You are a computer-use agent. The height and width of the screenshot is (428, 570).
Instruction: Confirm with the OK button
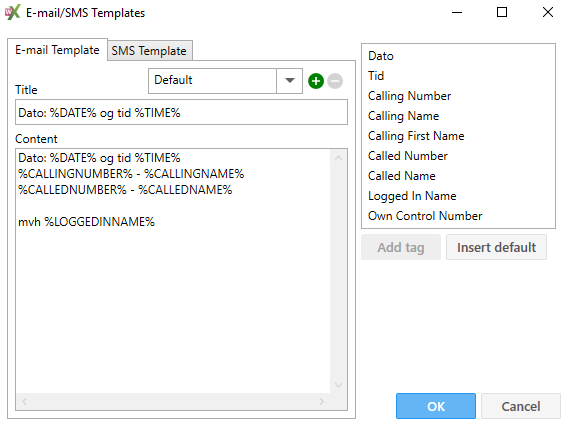(x=436, y=406)
